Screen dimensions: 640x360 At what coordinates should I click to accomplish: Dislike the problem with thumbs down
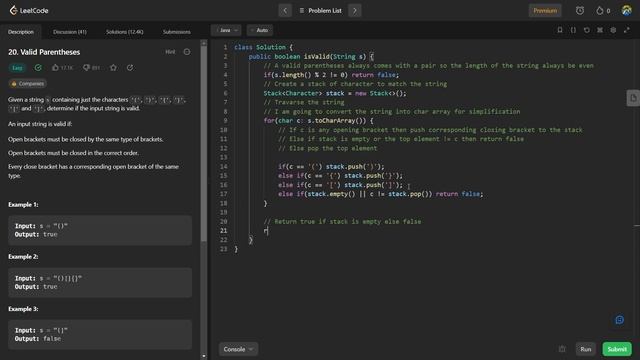point(86,68)
